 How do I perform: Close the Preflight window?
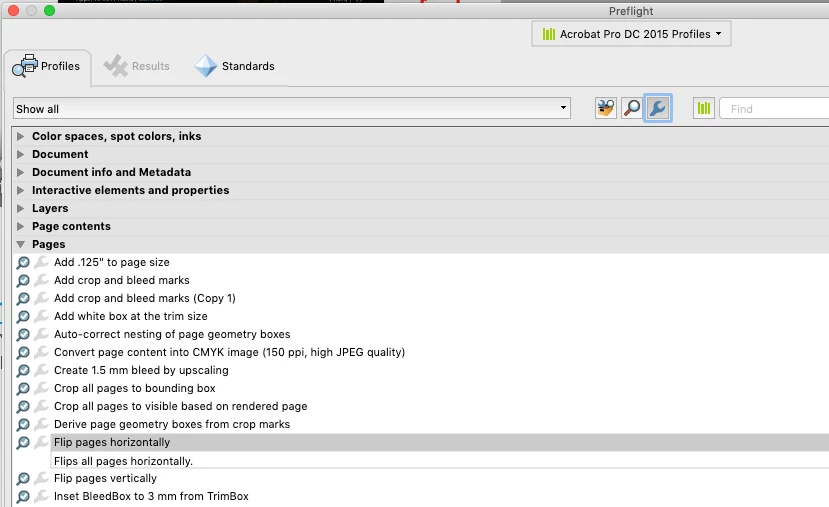coord(14,11)
